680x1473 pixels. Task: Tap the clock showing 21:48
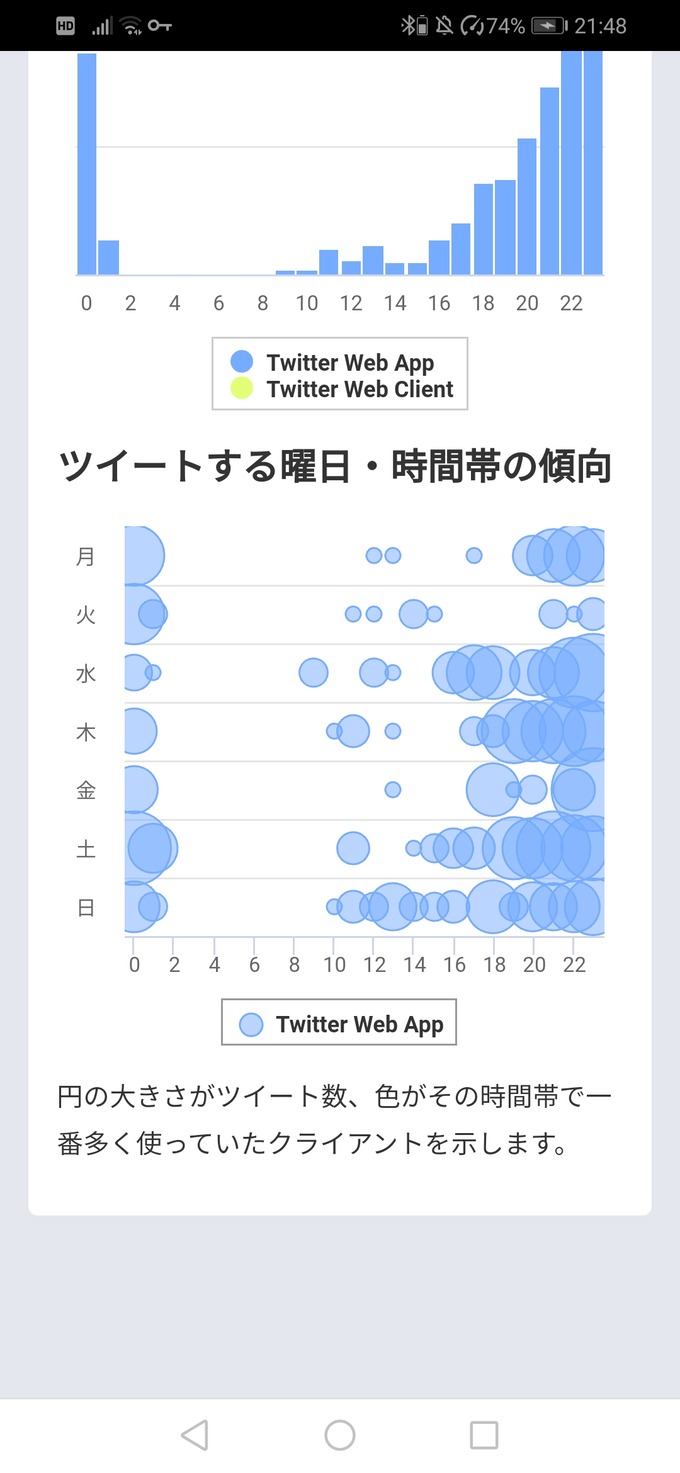[600, 26]
